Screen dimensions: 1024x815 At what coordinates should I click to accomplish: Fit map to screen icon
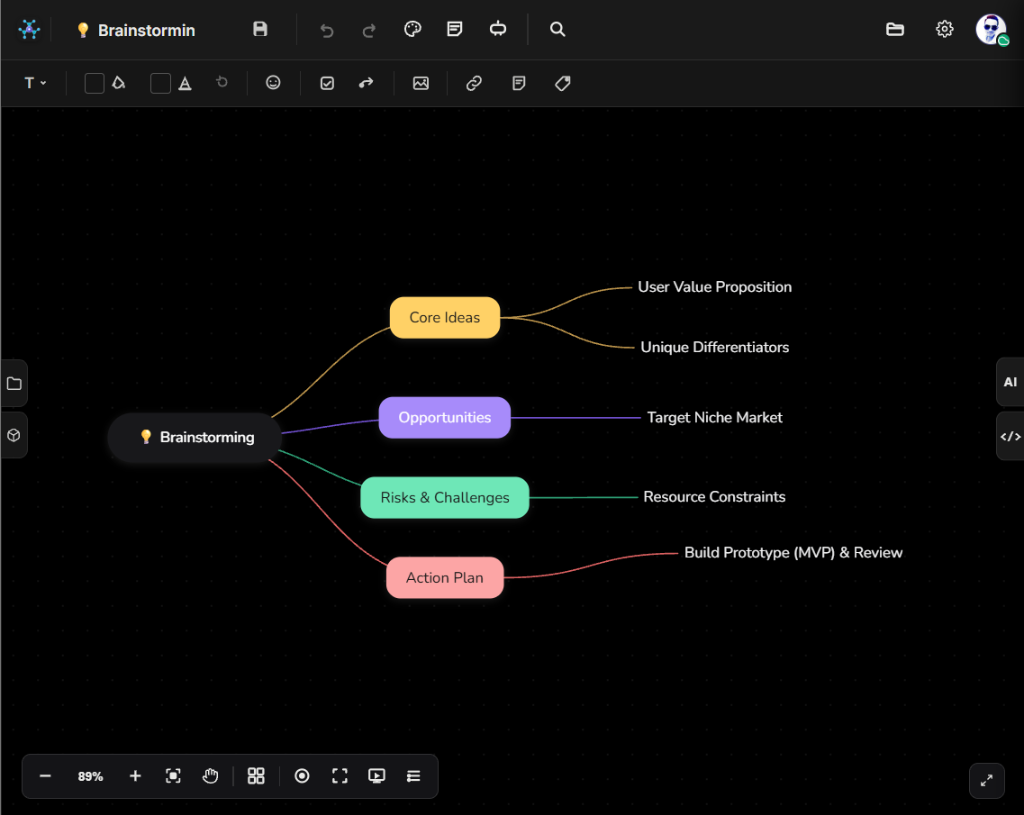coord(173,776)
